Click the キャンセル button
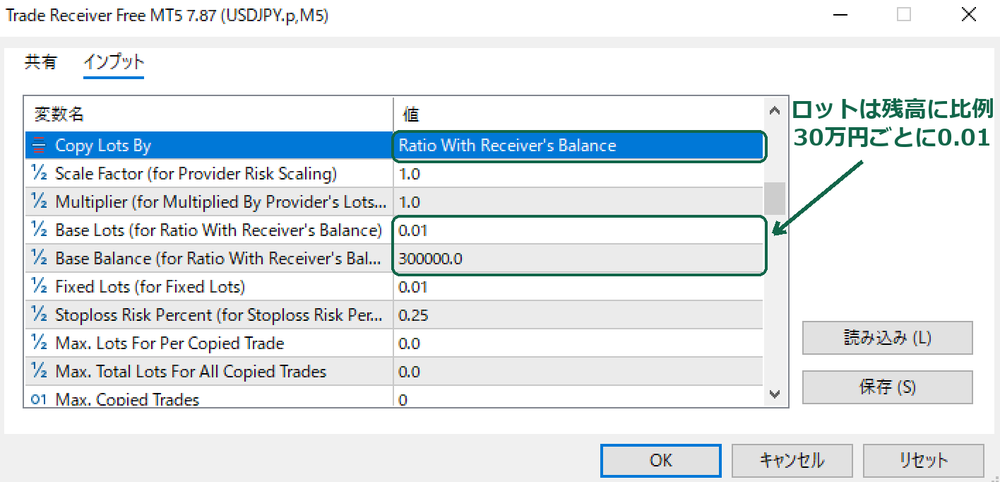The height and width of the screenshot is (482, 1000). [791, 460]
